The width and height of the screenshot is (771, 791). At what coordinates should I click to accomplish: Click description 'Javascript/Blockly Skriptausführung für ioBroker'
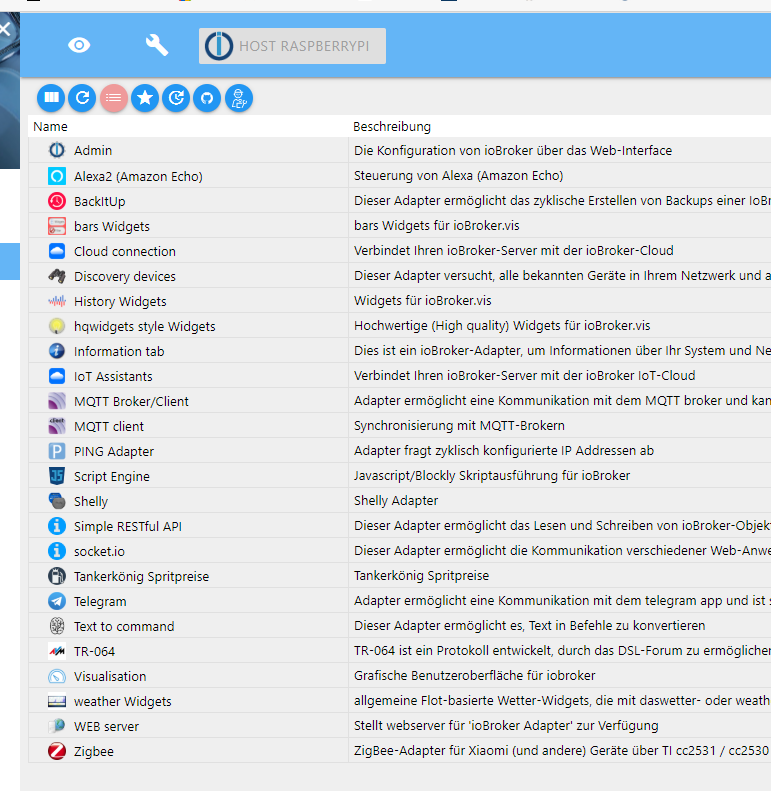click(491, 476)
